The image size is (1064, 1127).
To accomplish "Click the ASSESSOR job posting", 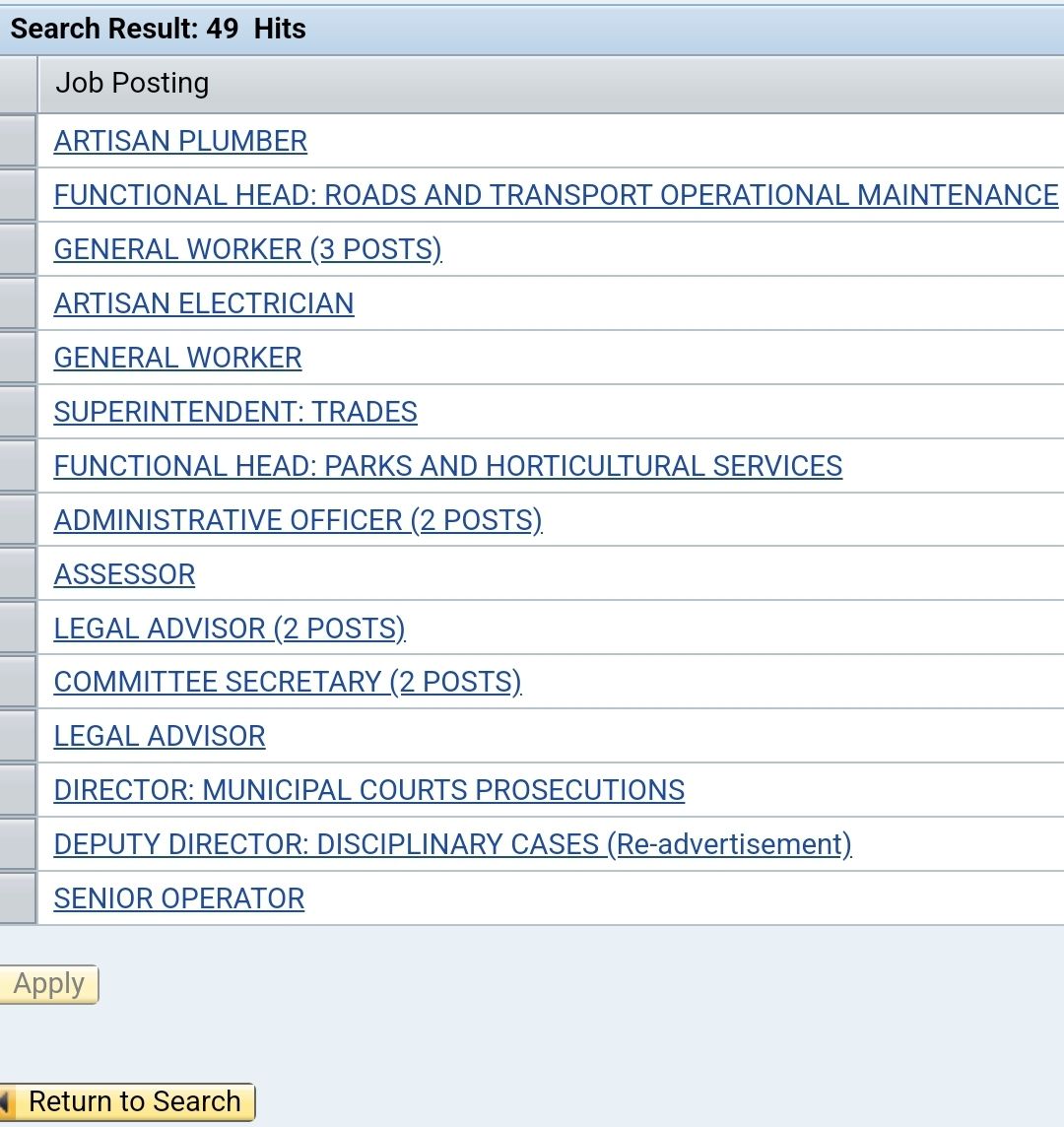I will click(124, 573).
